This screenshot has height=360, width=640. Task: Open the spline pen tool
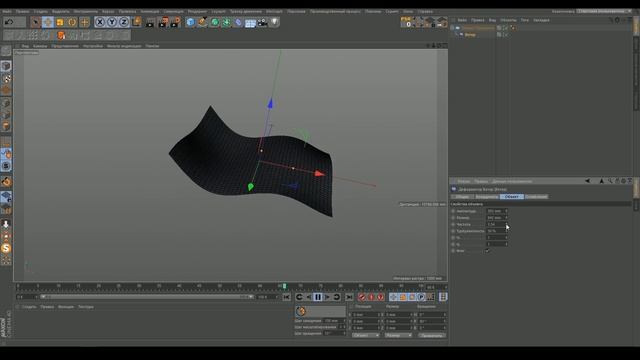(x=202, y=22)
